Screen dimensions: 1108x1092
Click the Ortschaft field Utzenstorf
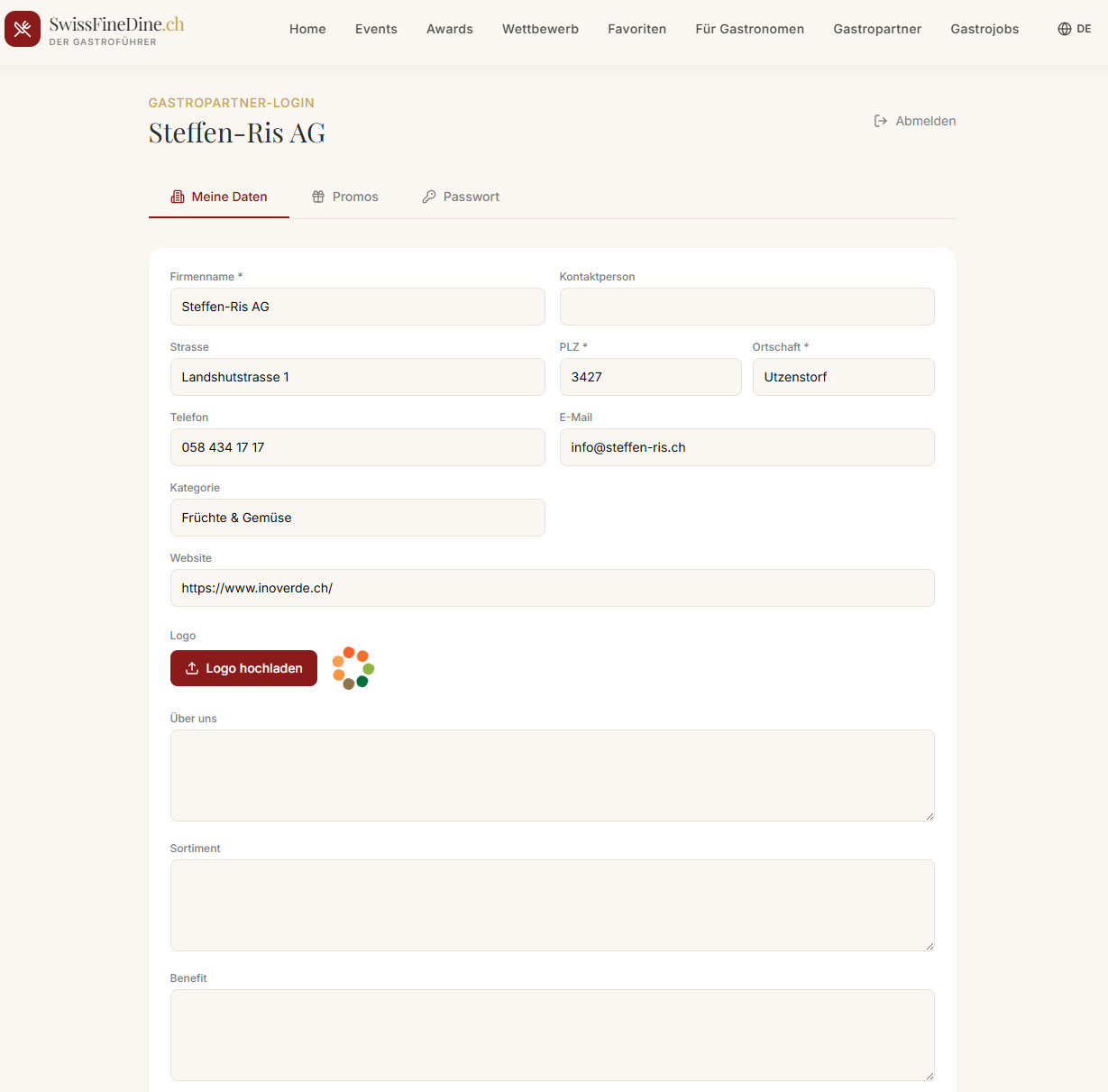(844, 377)
